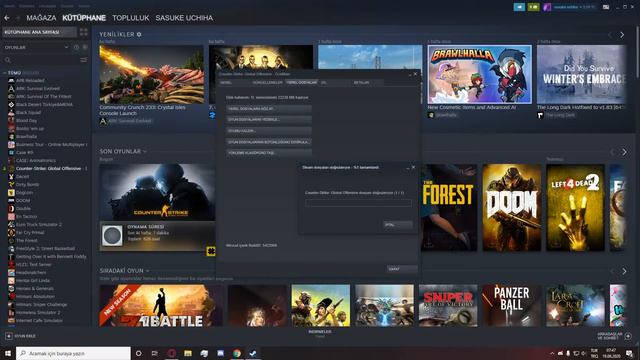This screenshot has width=640, height=360.
Task: Click verify game files integrity button
Action: (x=269, y=142)
